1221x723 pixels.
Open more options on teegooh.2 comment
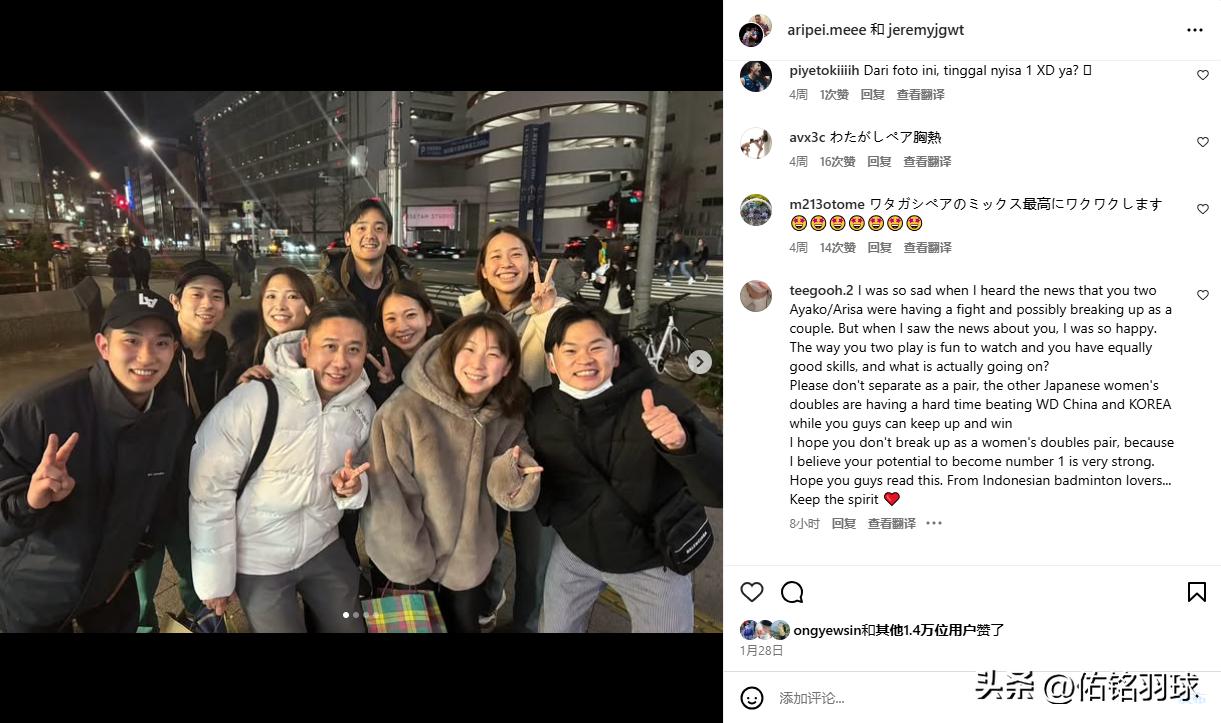tap(933, 523)
